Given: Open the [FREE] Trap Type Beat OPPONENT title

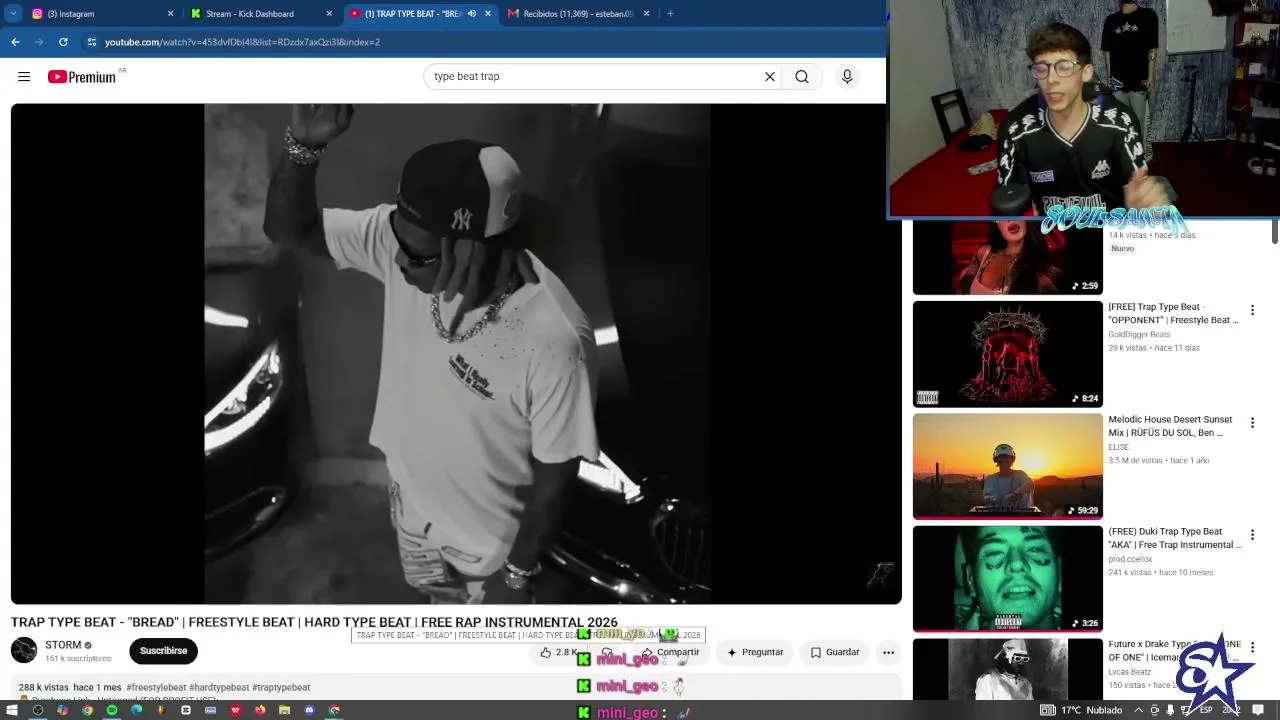Looking at the screenshot, I should (1173, 313).
